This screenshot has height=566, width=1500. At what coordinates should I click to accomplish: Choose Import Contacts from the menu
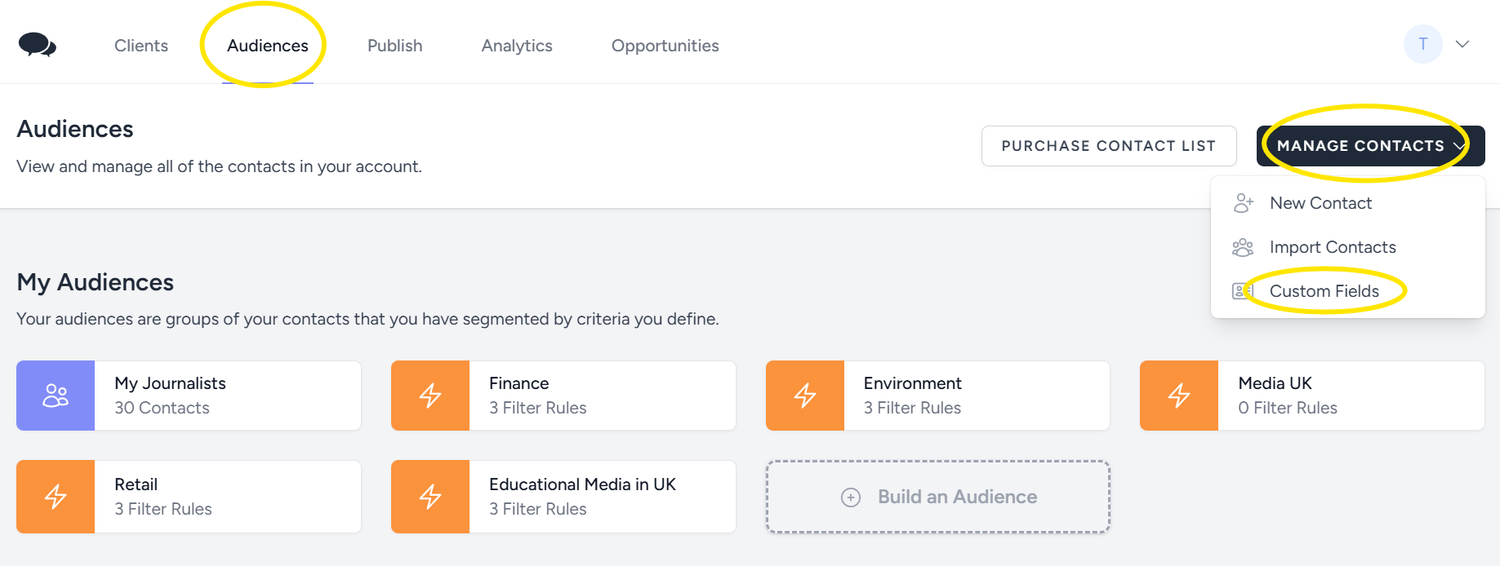click(1332, 247)
